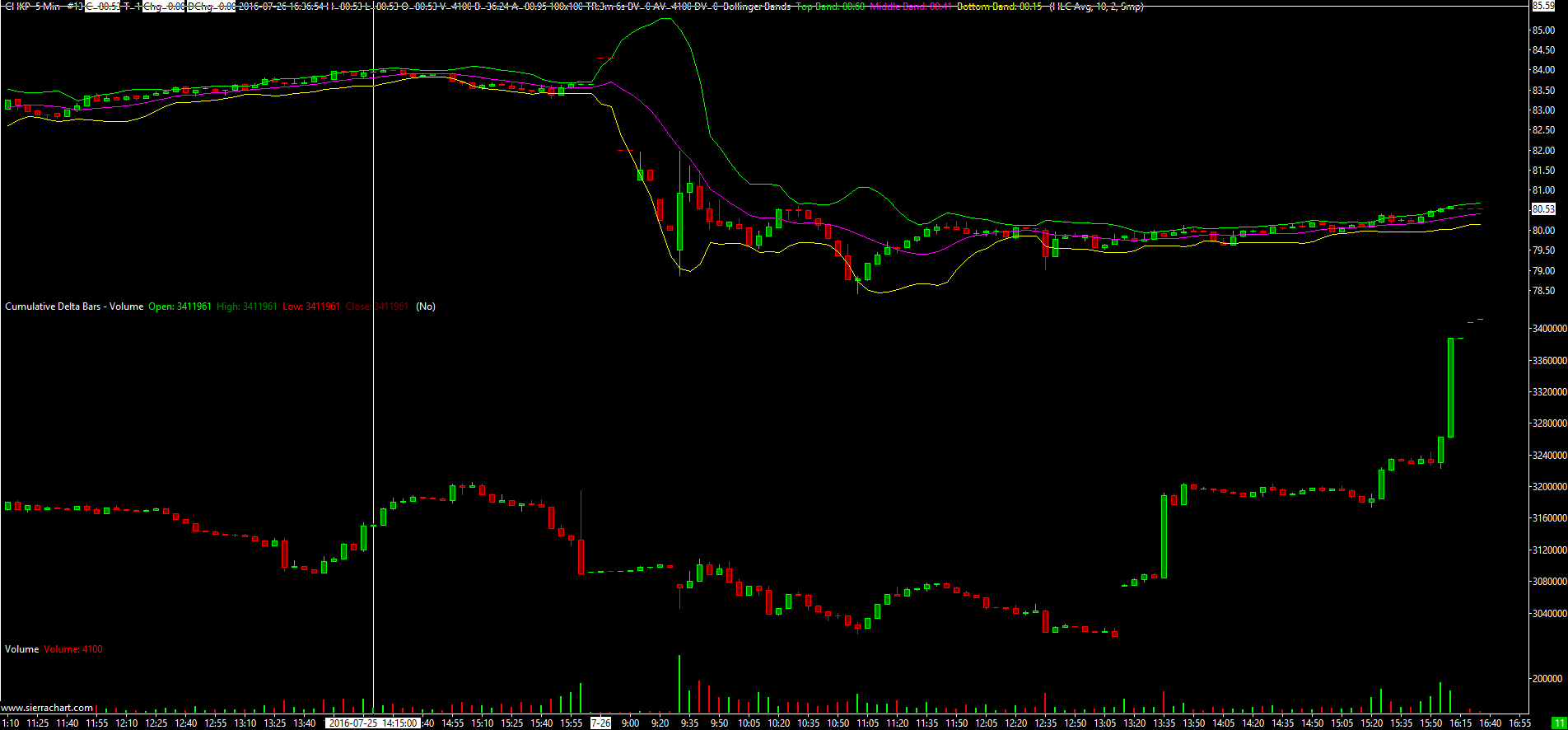Click the 82.00 level on price scale
1568x730 pixels.
[x=1542, y=151]
